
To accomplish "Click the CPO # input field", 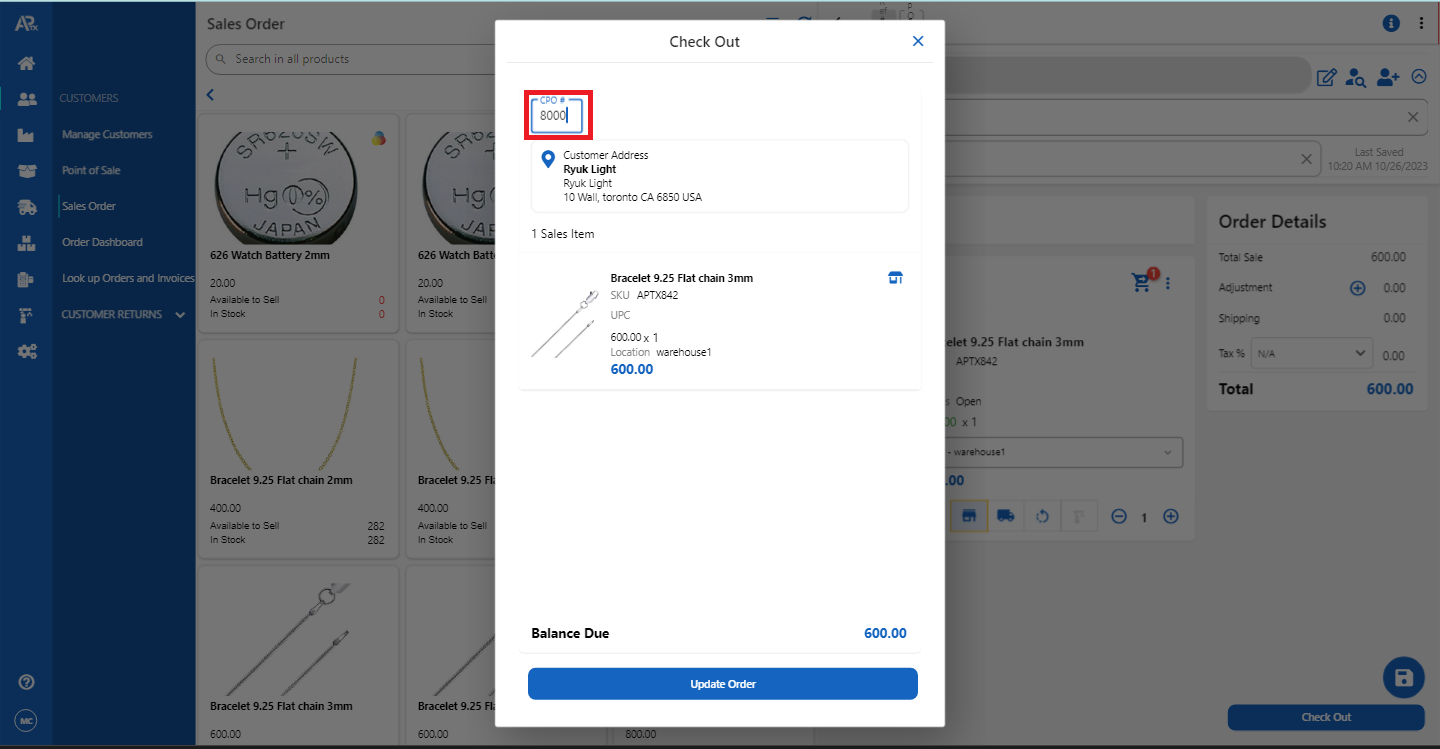I will (556, 115).
